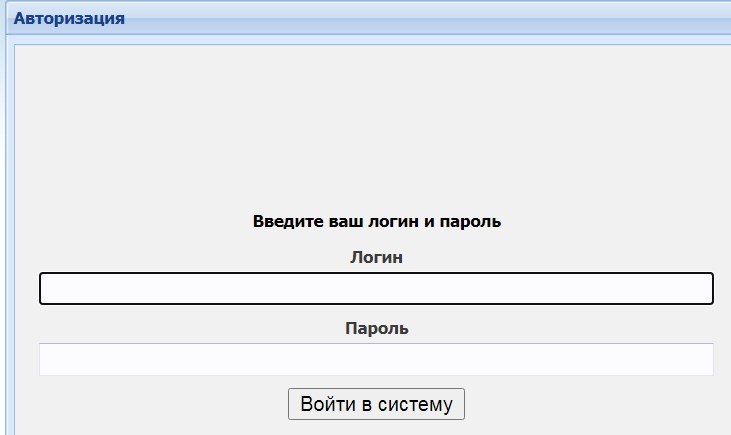Place cursor in the highlighted login box
The height and width of the screenshot is (435, 731).
tap(376, 288)
